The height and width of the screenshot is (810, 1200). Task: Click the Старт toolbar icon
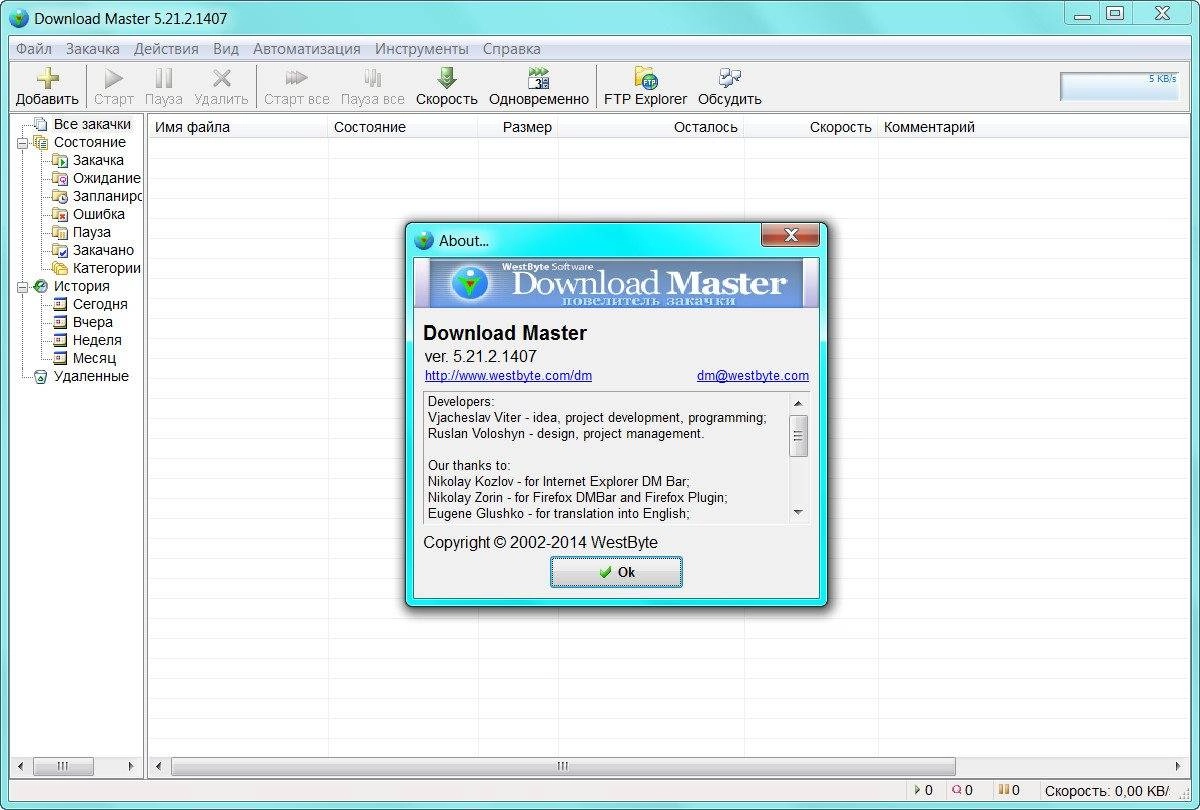point(114,87)
